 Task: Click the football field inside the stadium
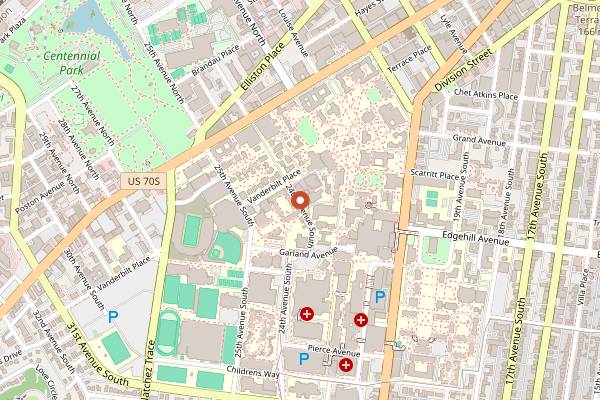(192, 230)
